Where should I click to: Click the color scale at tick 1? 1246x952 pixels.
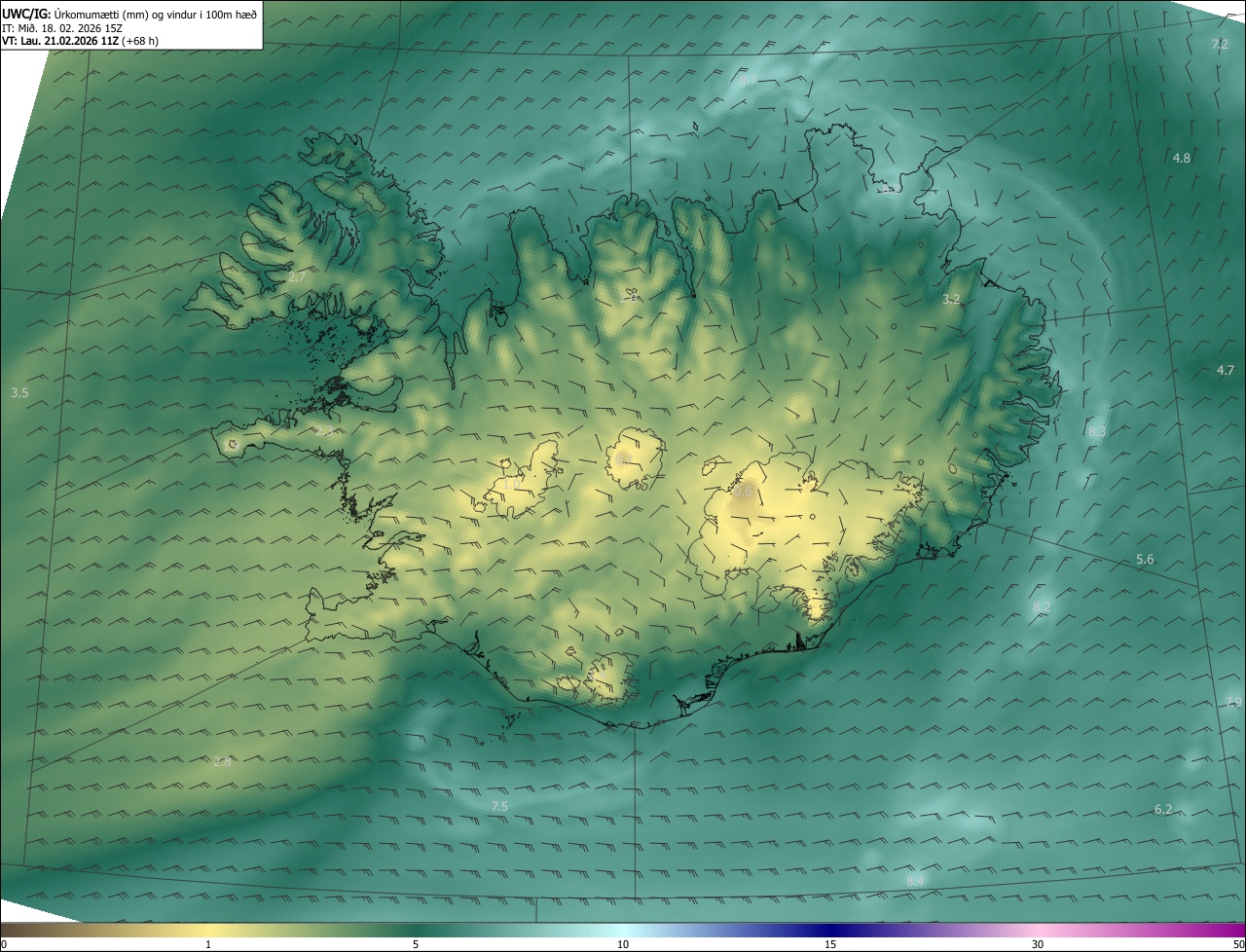pyautogui.click(x=208, y=944)
